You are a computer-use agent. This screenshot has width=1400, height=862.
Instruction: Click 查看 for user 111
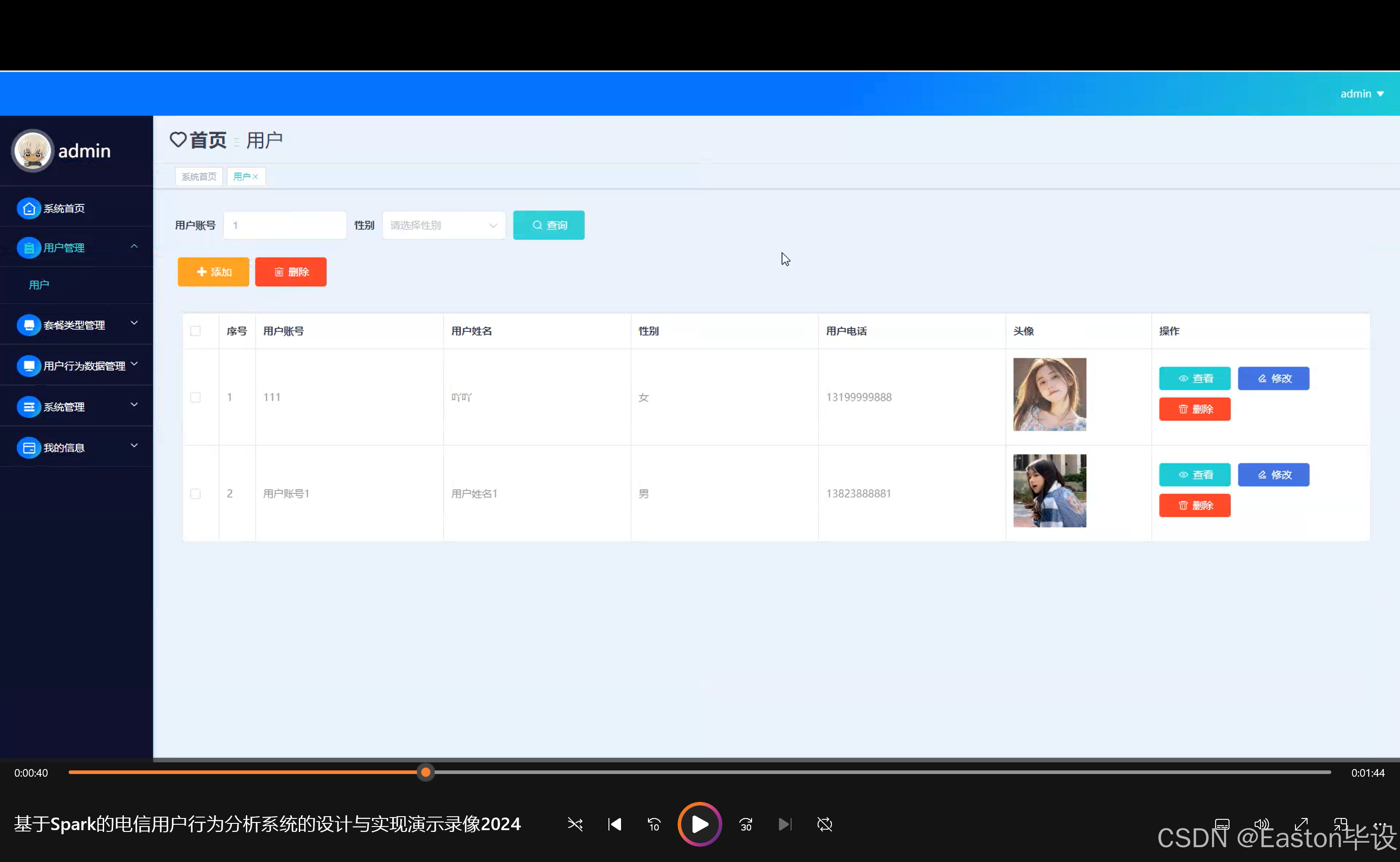point(1194,378)
